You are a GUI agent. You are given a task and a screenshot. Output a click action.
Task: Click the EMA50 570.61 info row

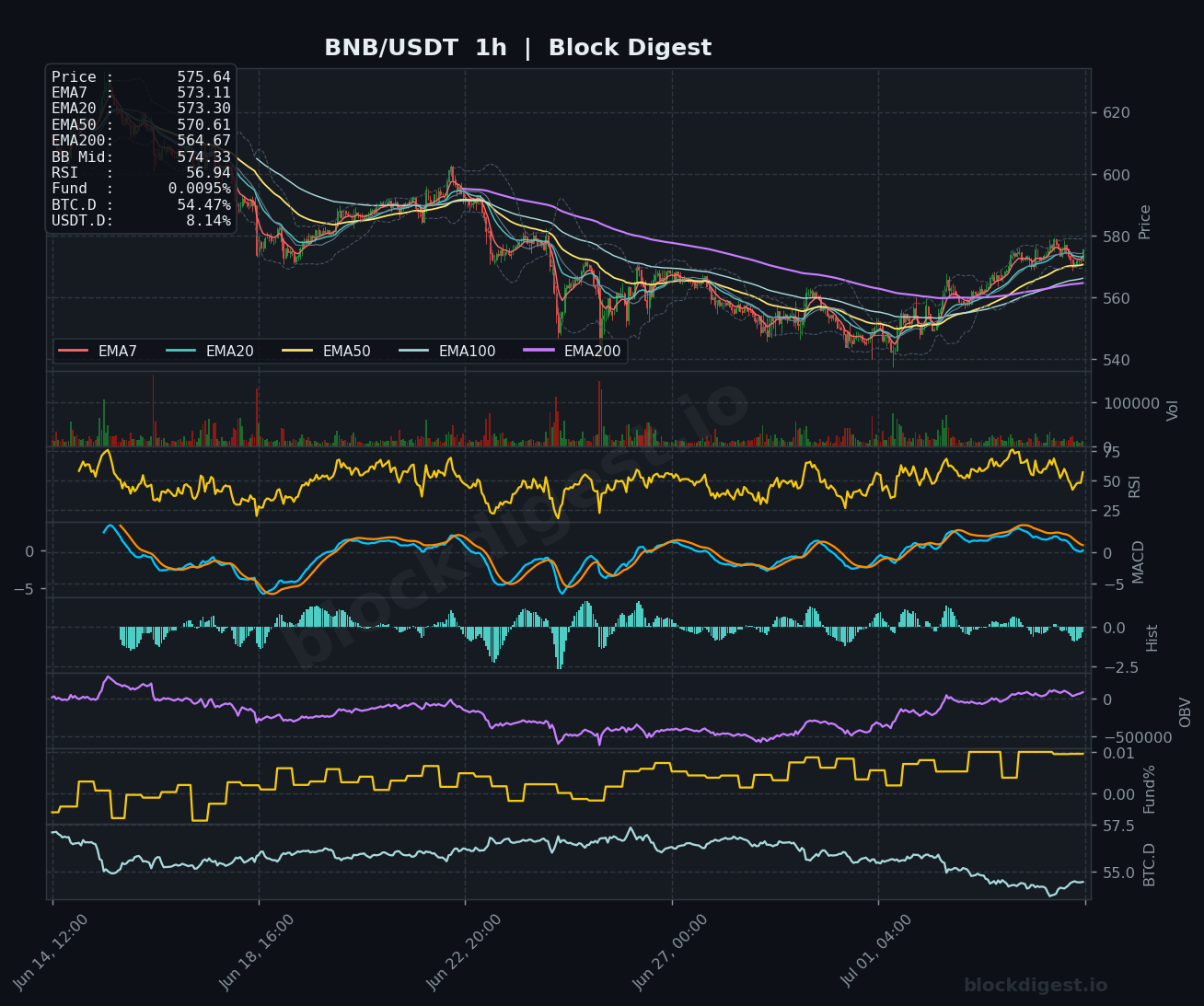(141, 125)
